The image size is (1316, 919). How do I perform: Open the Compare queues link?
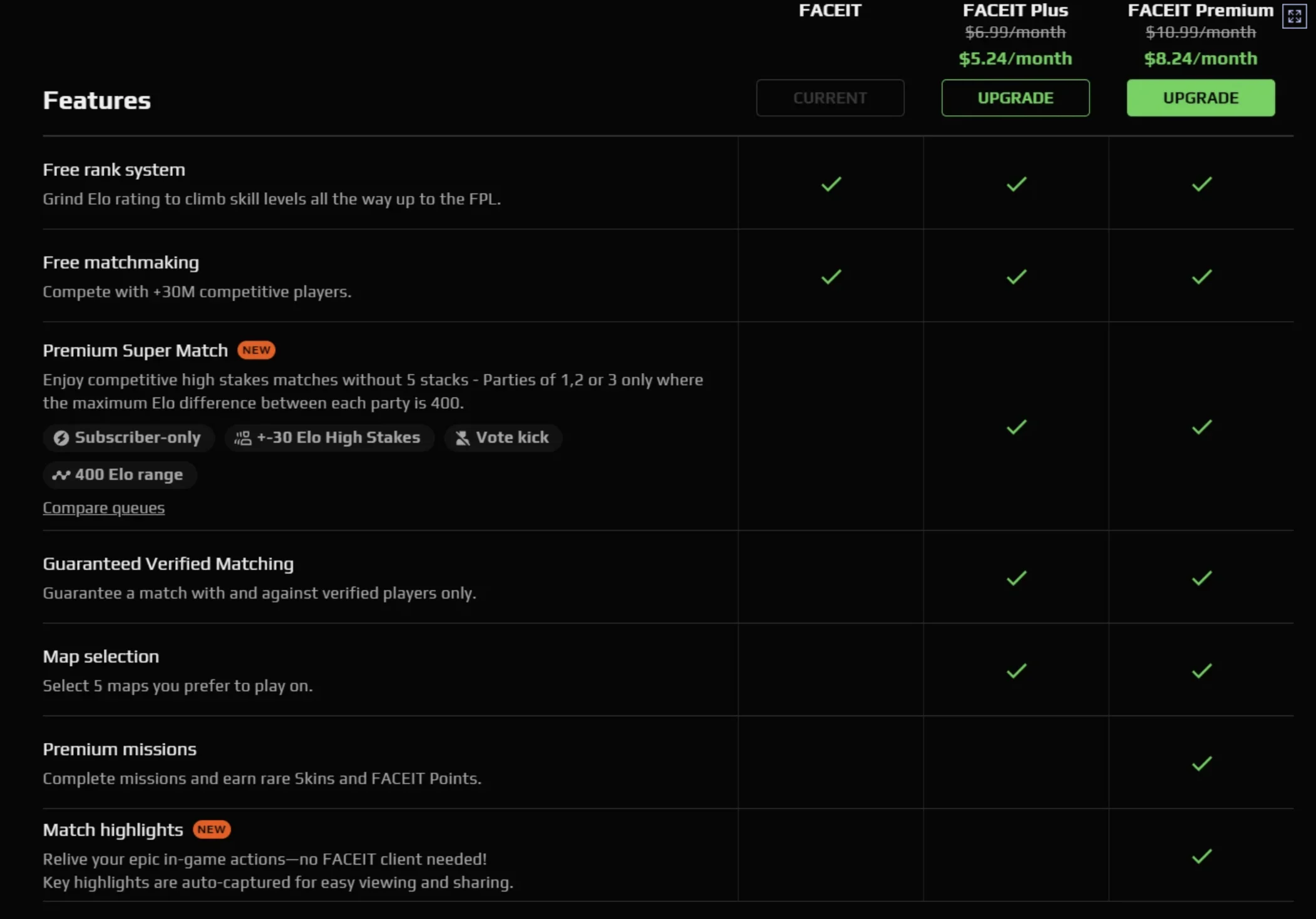[103, 508]
